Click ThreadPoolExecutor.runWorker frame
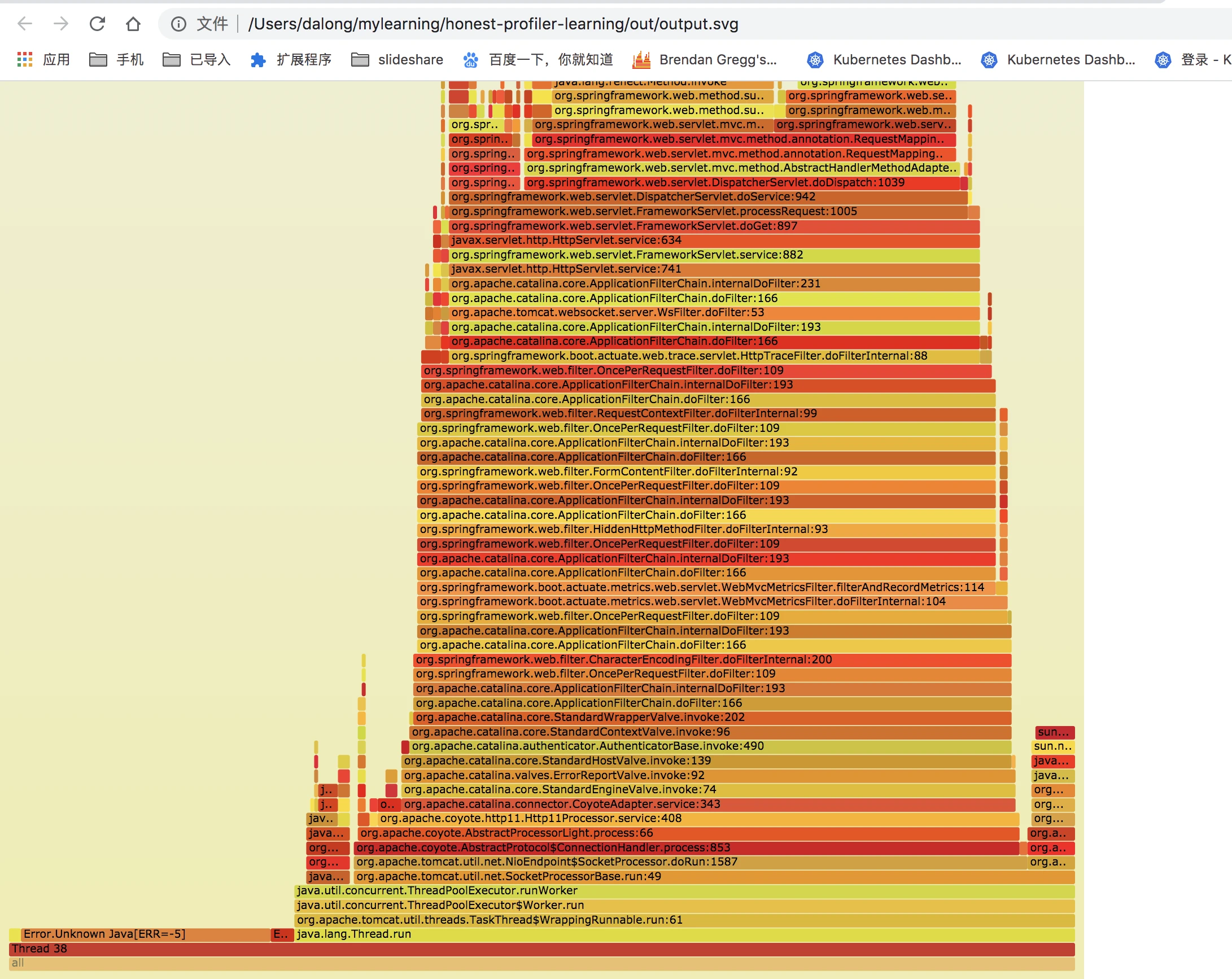Image resolution: width=1232 pixels, height=979 pixels. pyautogui.click(x=684, y=891)
